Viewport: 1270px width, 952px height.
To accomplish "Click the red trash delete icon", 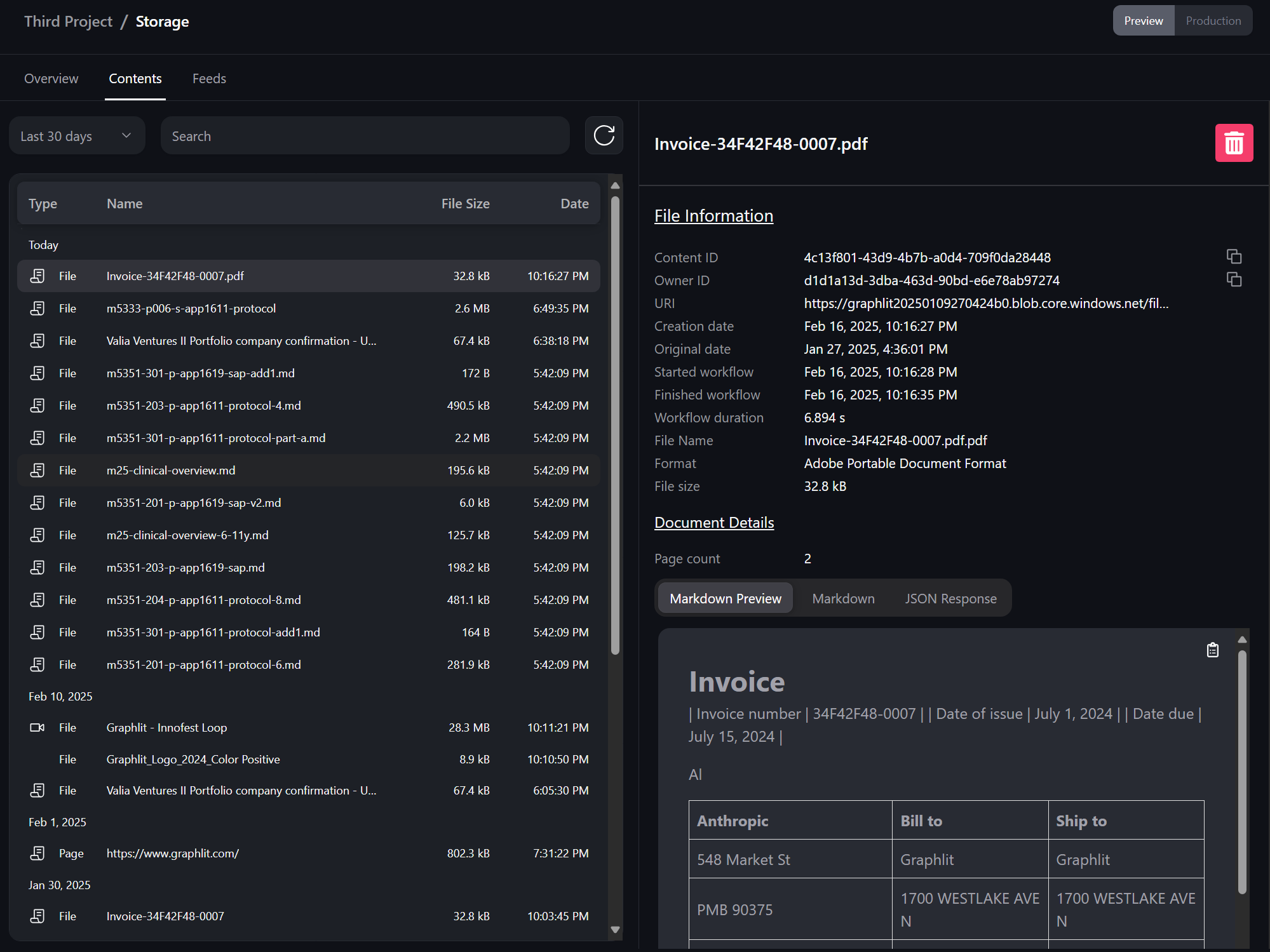I will pos(1233,144).
